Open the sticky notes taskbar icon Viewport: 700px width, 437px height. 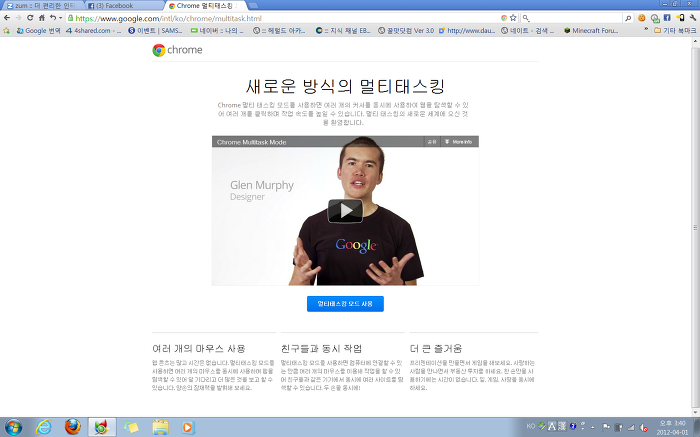click(x=131, y=427)
